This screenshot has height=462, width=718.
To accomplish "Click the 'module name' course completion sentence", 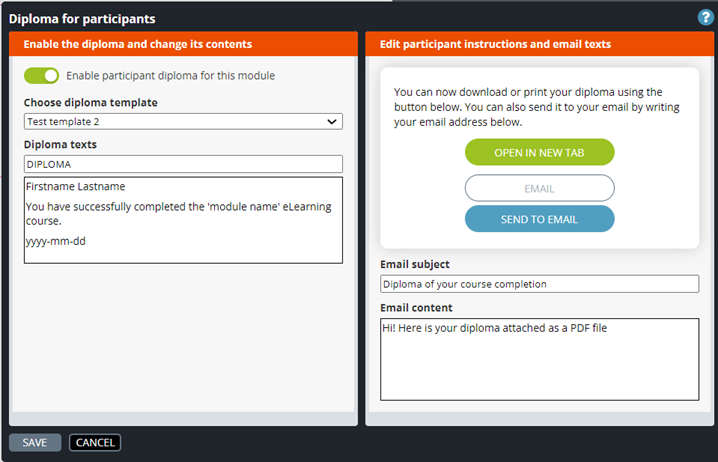I will pos(179,213).
